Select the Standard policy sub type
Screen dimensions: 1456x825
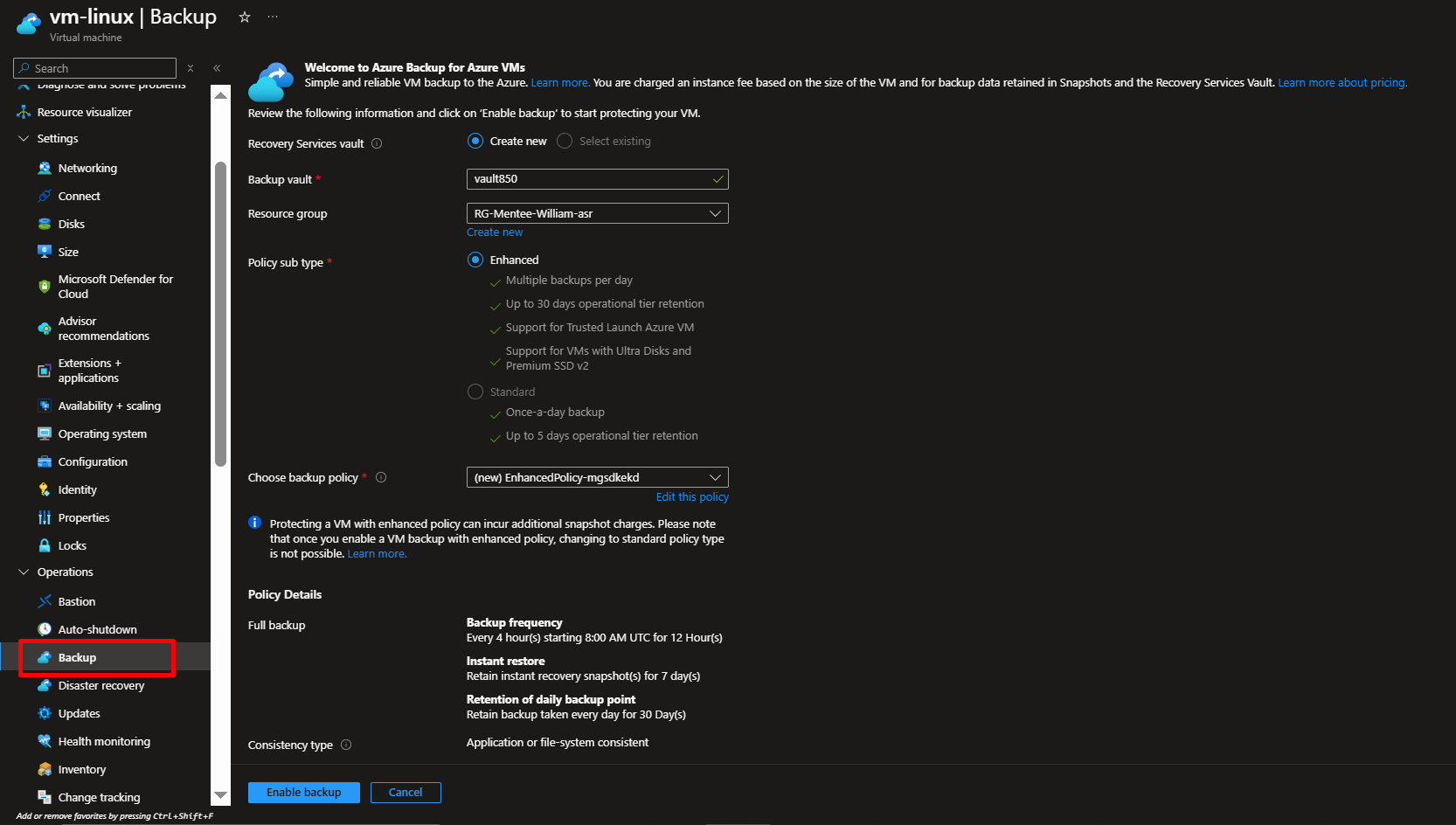tap(475, 392)
